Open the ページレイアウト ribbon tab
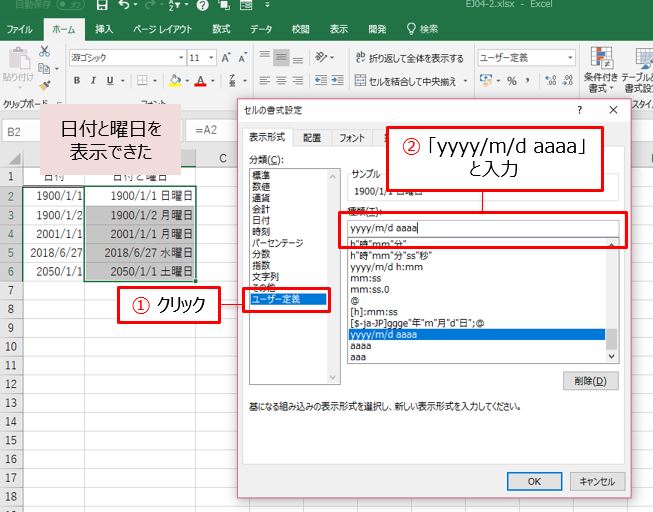The width and height of the screenshot is (653, 512). click(162, 29)
